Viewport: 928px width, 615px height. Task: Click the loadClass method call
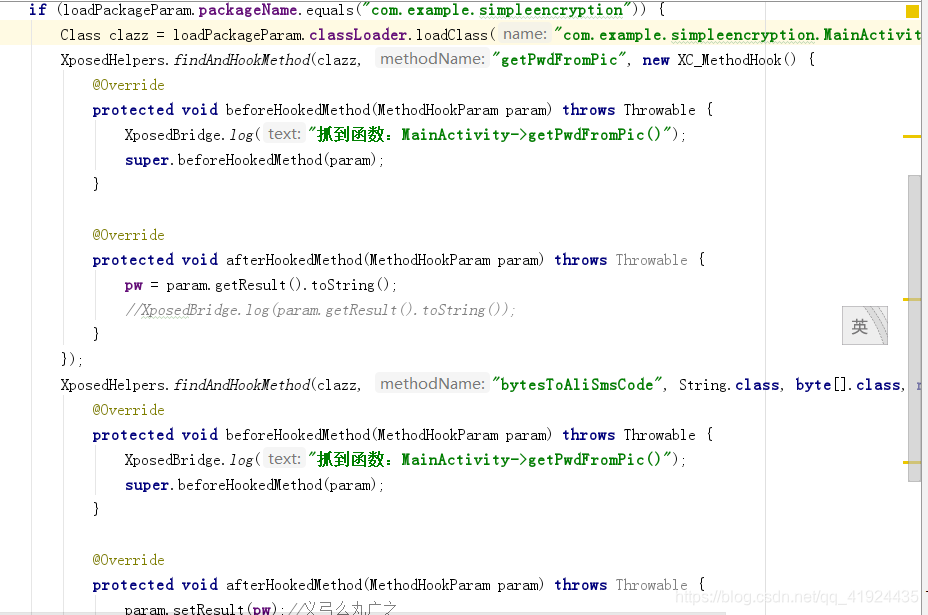pyautogui.click(x=452, y=35)
